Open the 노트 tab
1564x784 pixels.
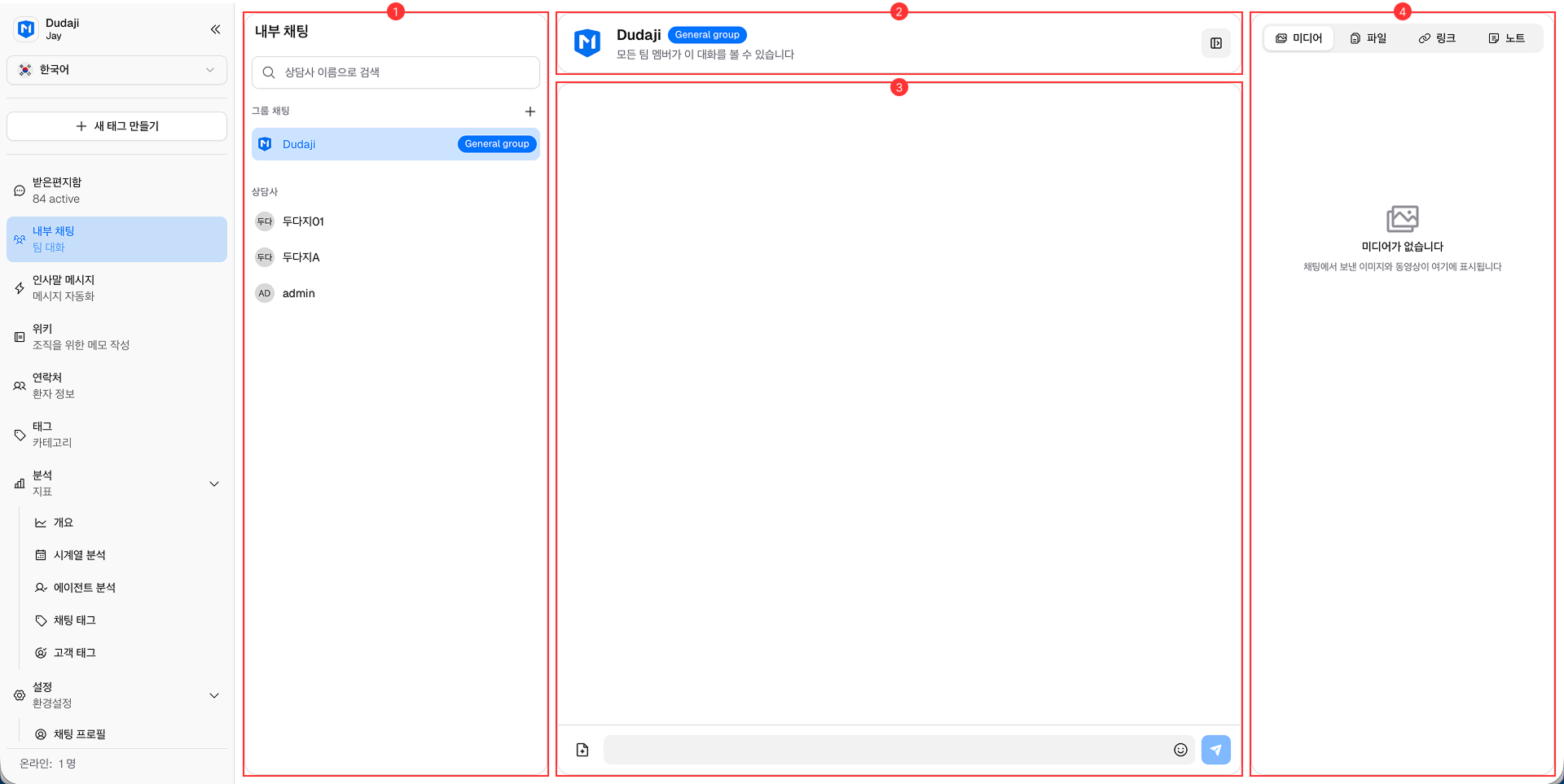click(1506, 37)
